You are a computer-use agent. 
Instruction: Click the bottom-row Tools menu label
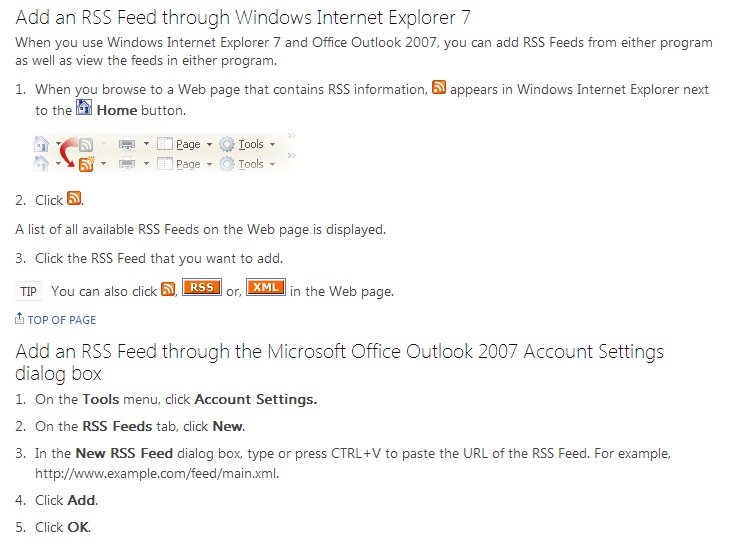click(x=251, y=164)
